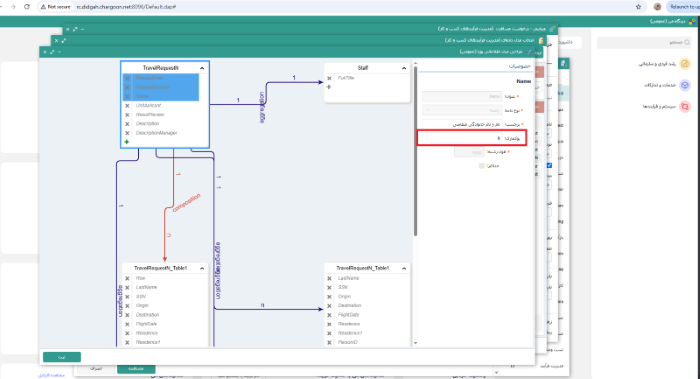Viewport: 700px width, 379px height.
Task: Collapse the Staff entity box
Action: pos(404,68)
